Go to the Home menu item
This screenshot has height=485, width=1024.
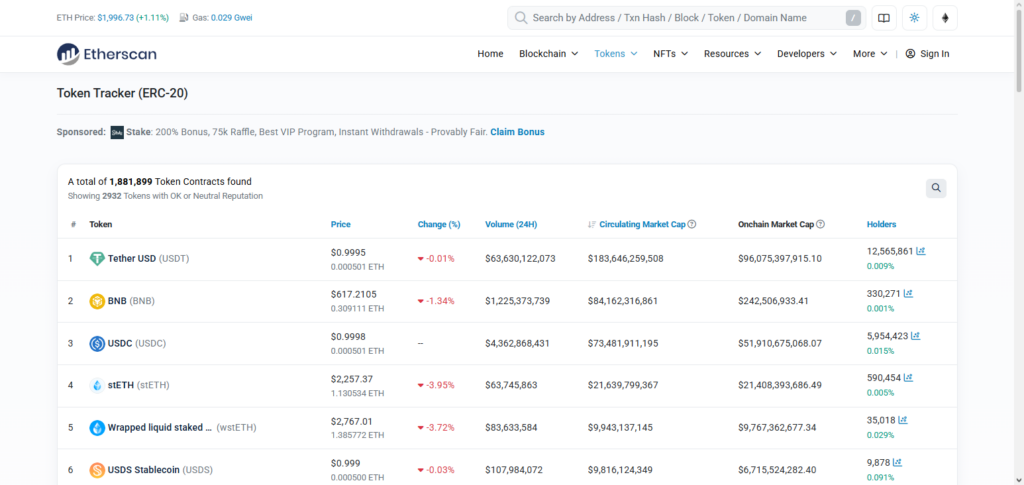click(490, 54)
